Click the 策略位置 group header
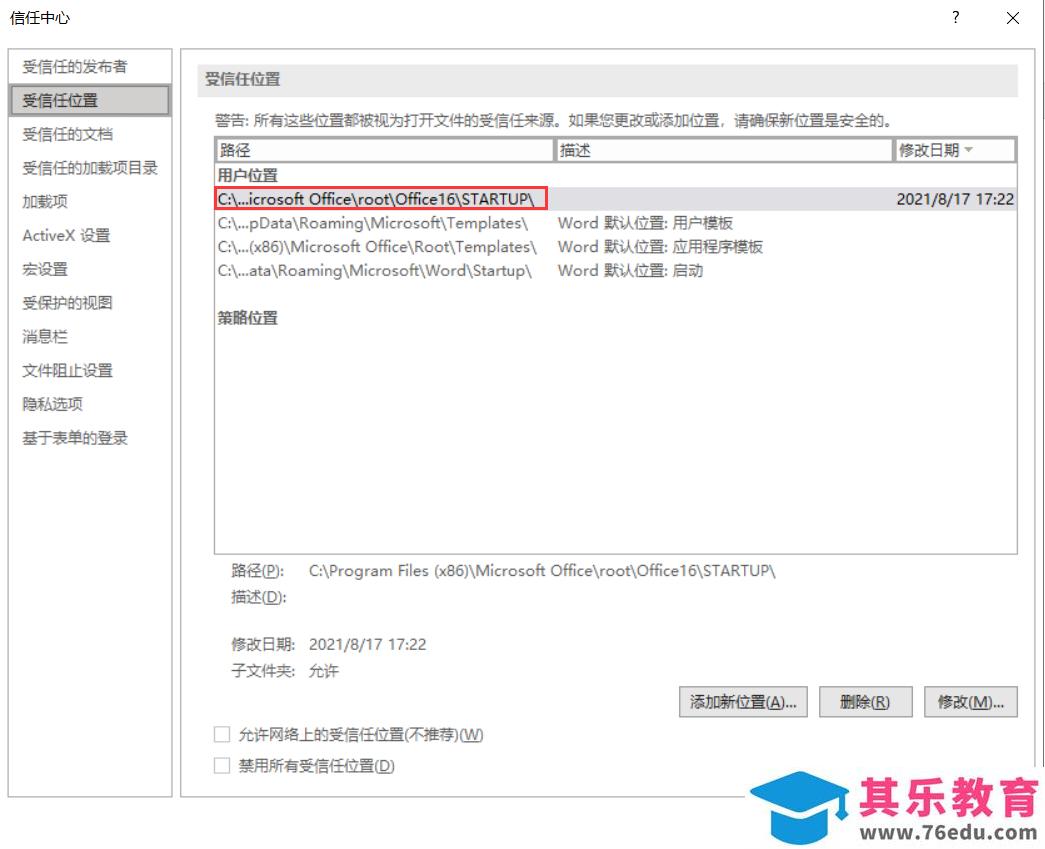Viewport: 1045px width, 849px height. pyautogui.click(x=247, y=319)
